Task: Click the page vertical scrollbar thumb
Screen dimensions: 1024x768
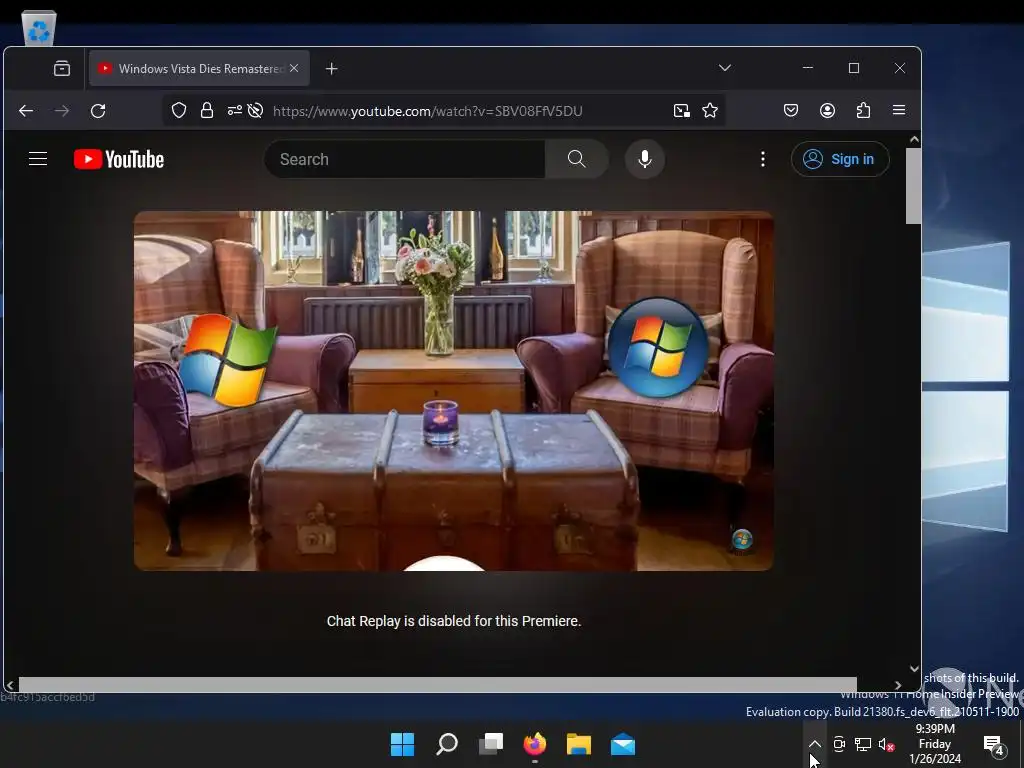Action: [x=914, y=186]
